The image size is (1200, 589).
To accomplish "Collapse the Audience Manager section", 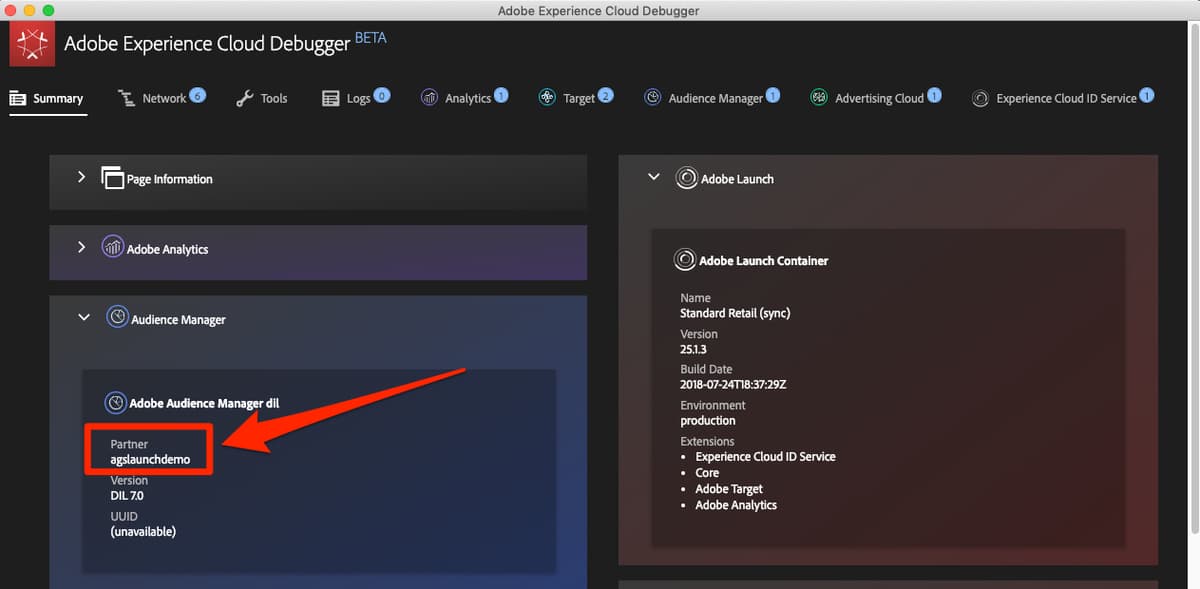I will pyautogui.click(x=84, y=317).
